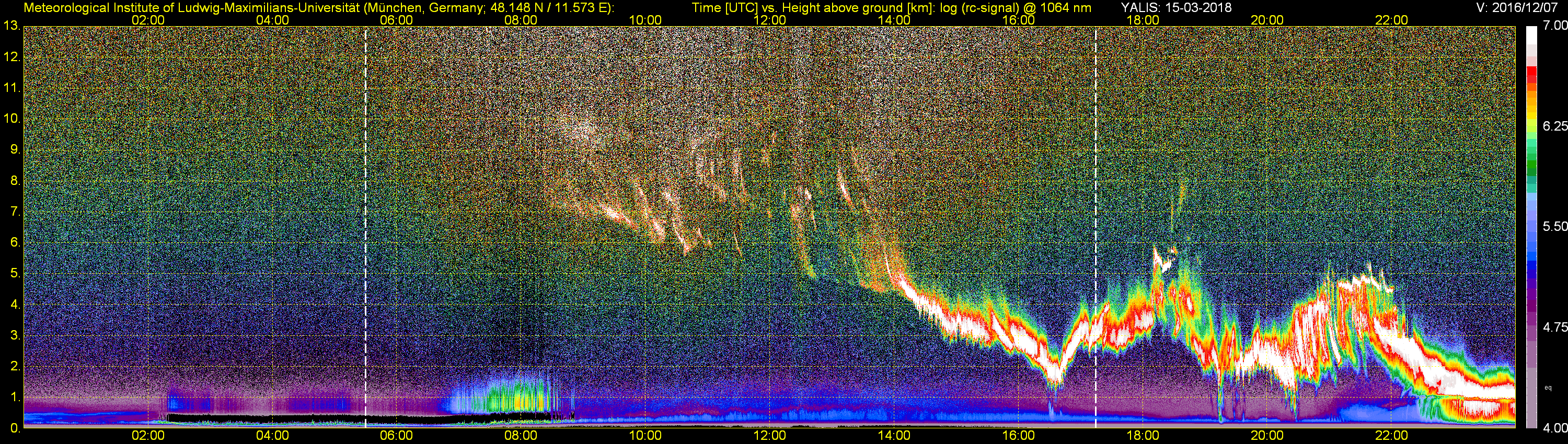
Task: Click the 7.00 value on the color scale
Action: click(1554, 26)
